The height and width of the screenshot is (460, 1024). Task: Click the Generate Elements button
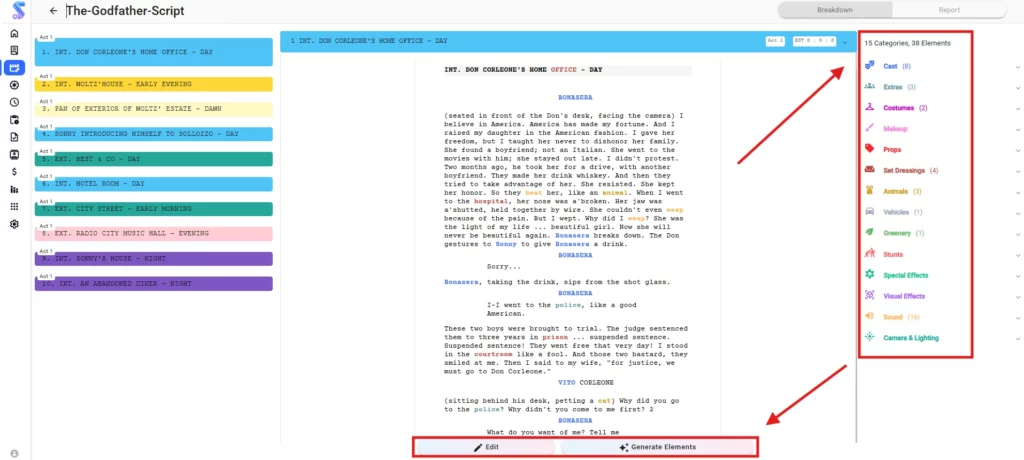658,448
